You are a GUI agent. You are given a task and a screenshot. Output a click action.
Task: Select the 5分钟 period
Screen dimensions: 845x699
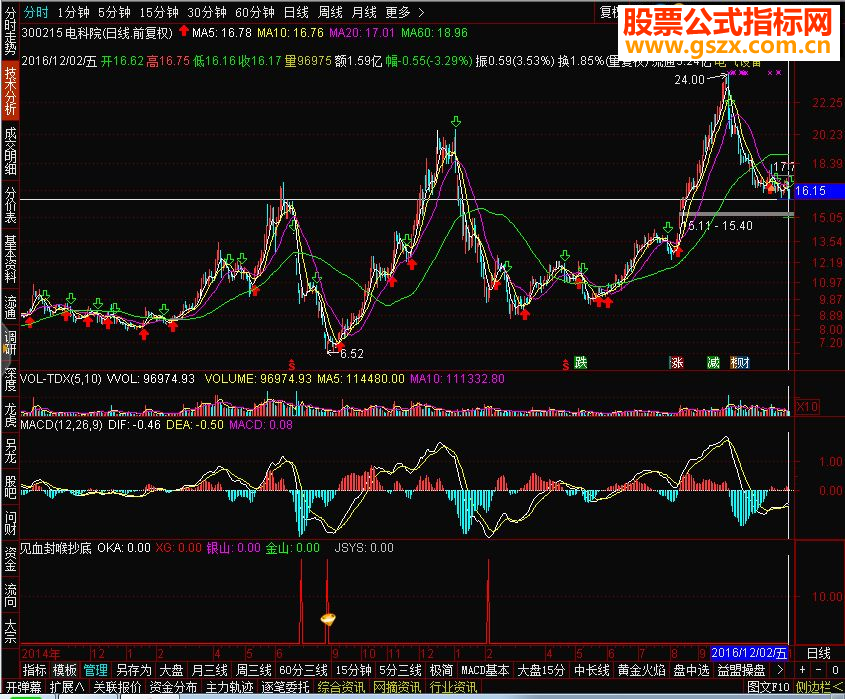pos(114,12)
